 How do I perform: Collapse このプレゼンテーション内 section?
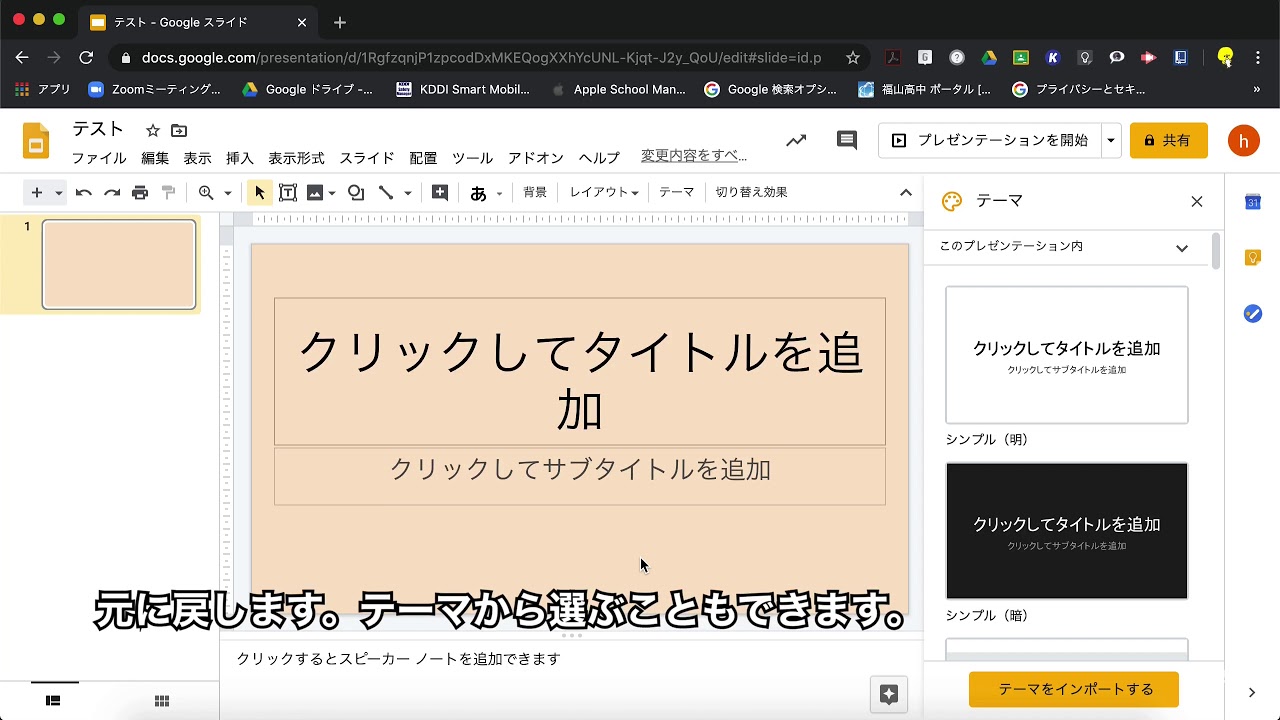point(1182,248)
